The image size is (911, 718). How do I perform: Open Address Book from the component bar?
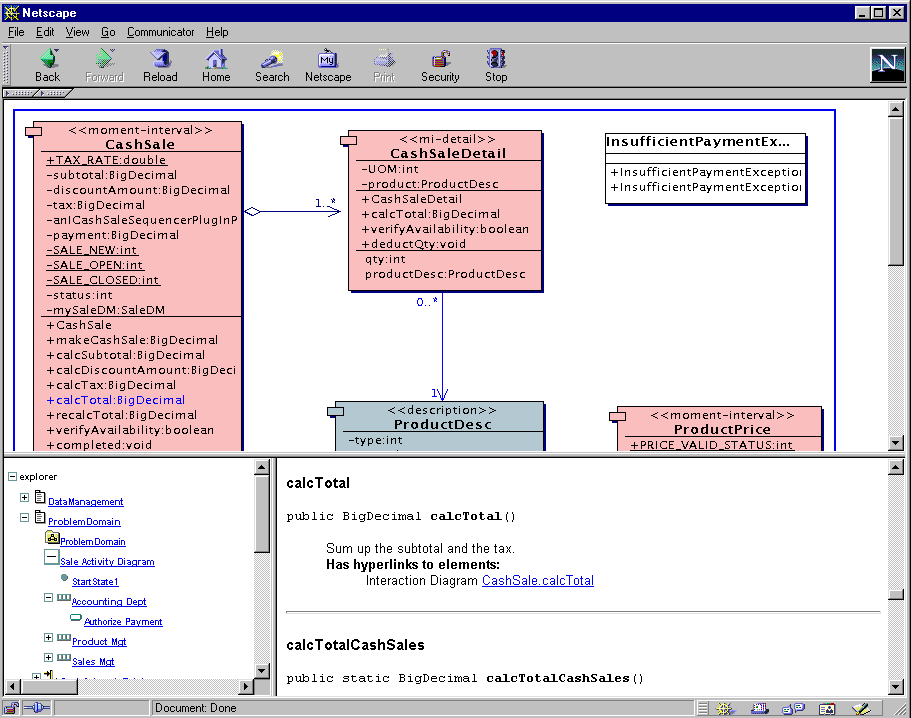coord(826,708)
